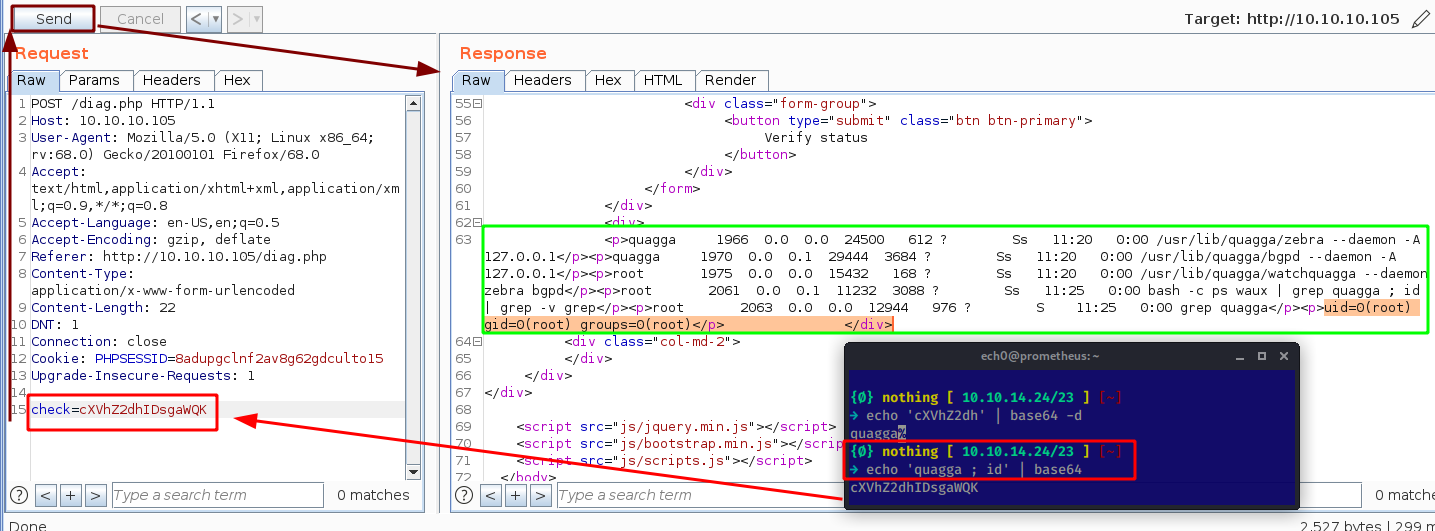Click the 'Verify status' text in response
This screenshot has height=531, width=1435.
(816, 138)
